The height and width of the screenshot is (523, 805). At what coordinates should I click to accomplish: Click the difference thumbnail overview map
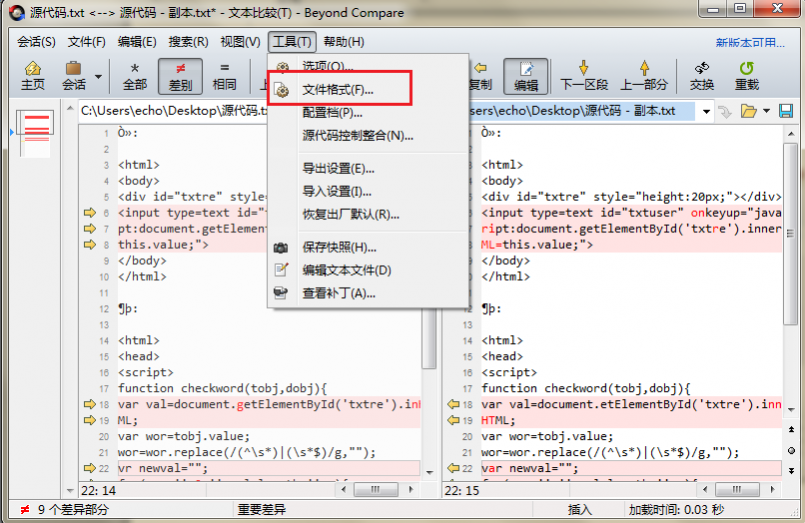coord(36,132)
